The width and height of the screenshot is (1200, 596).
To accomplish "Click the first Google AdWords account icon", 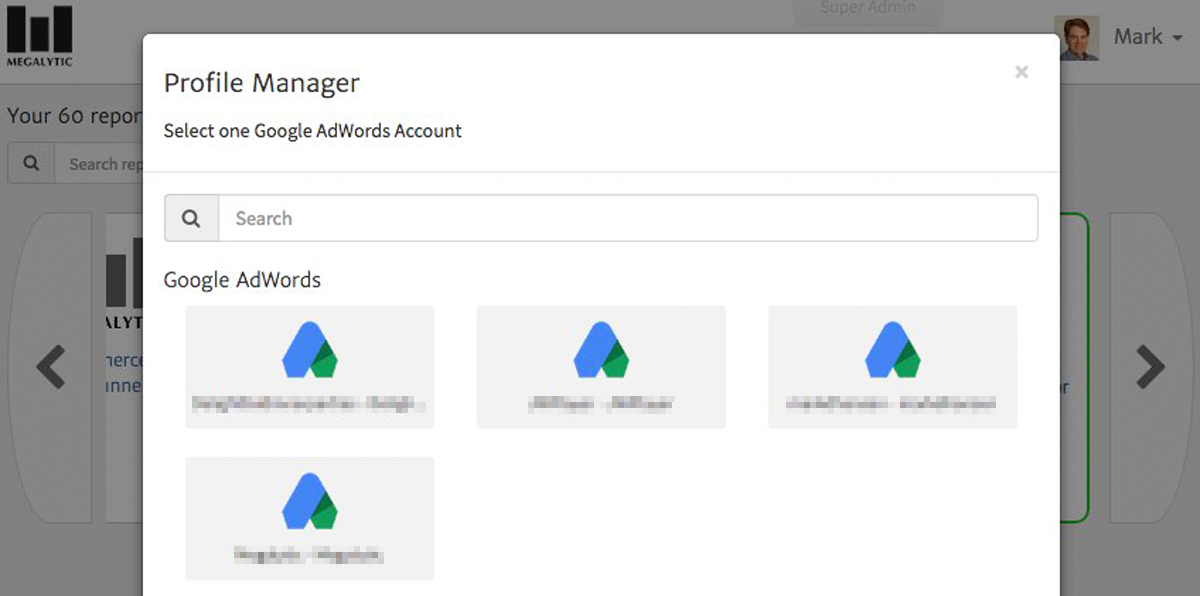I will point(309,351).
